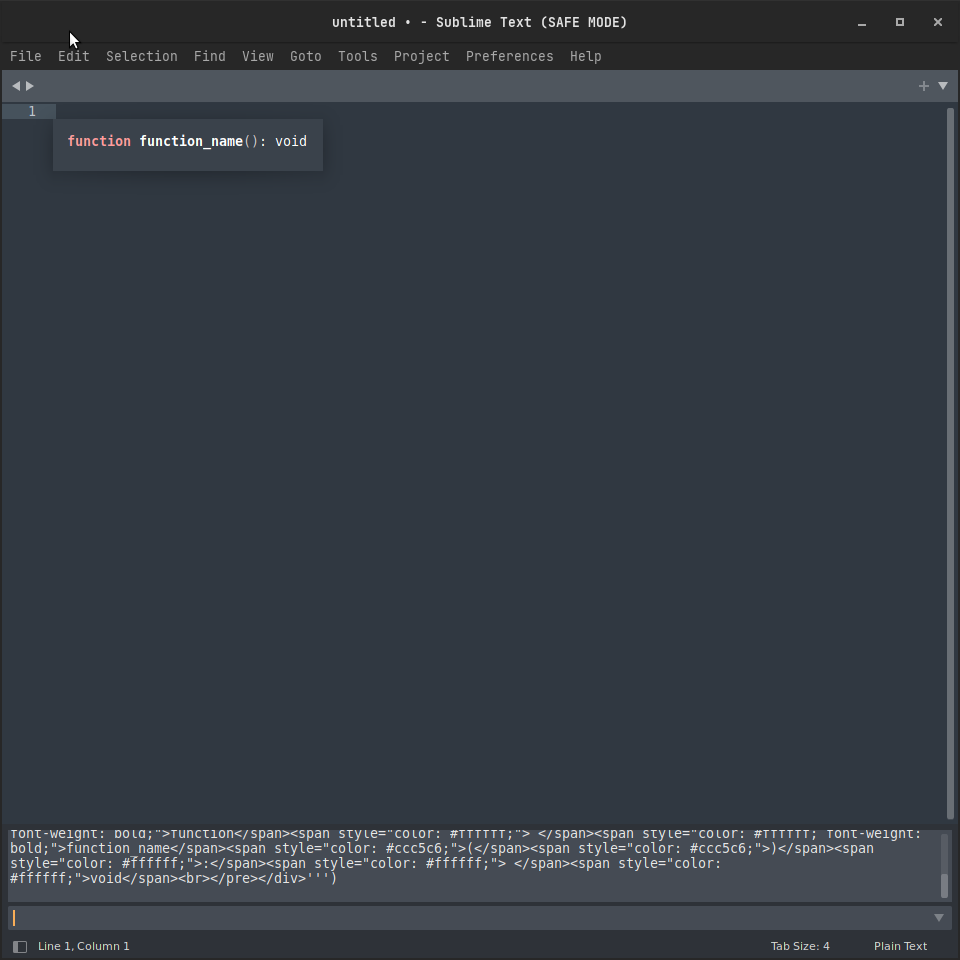Toggle the sidebar with the status bar icon
960x960 pixels.
point(20,945)
